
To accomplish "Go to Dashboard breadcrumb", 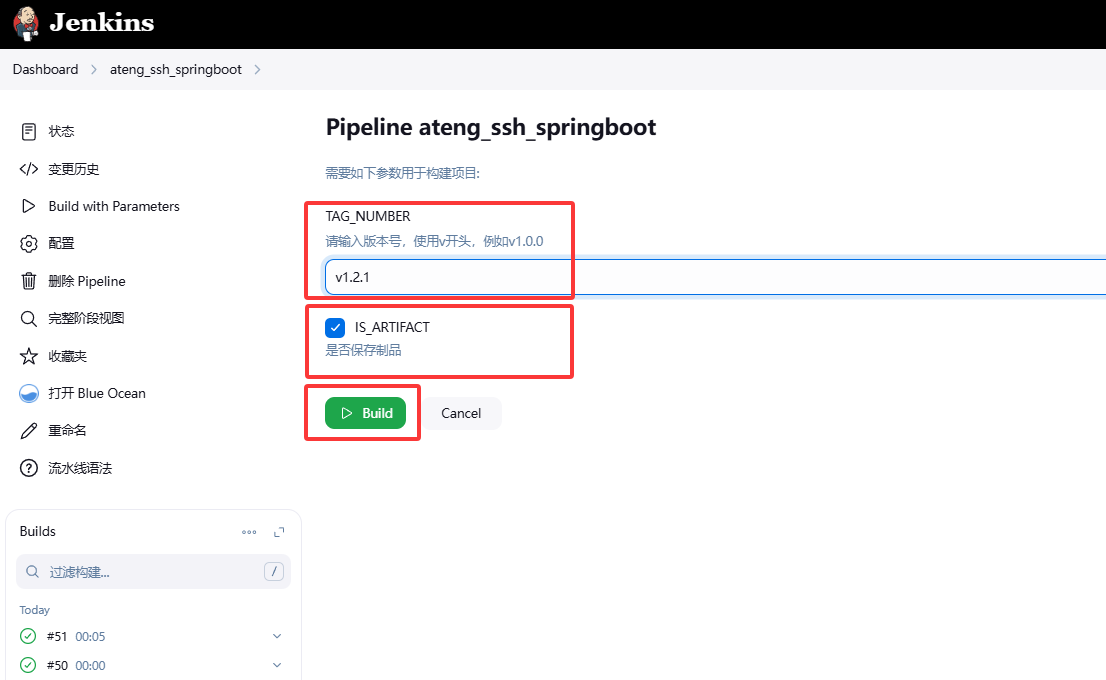I will coord(45,69).
